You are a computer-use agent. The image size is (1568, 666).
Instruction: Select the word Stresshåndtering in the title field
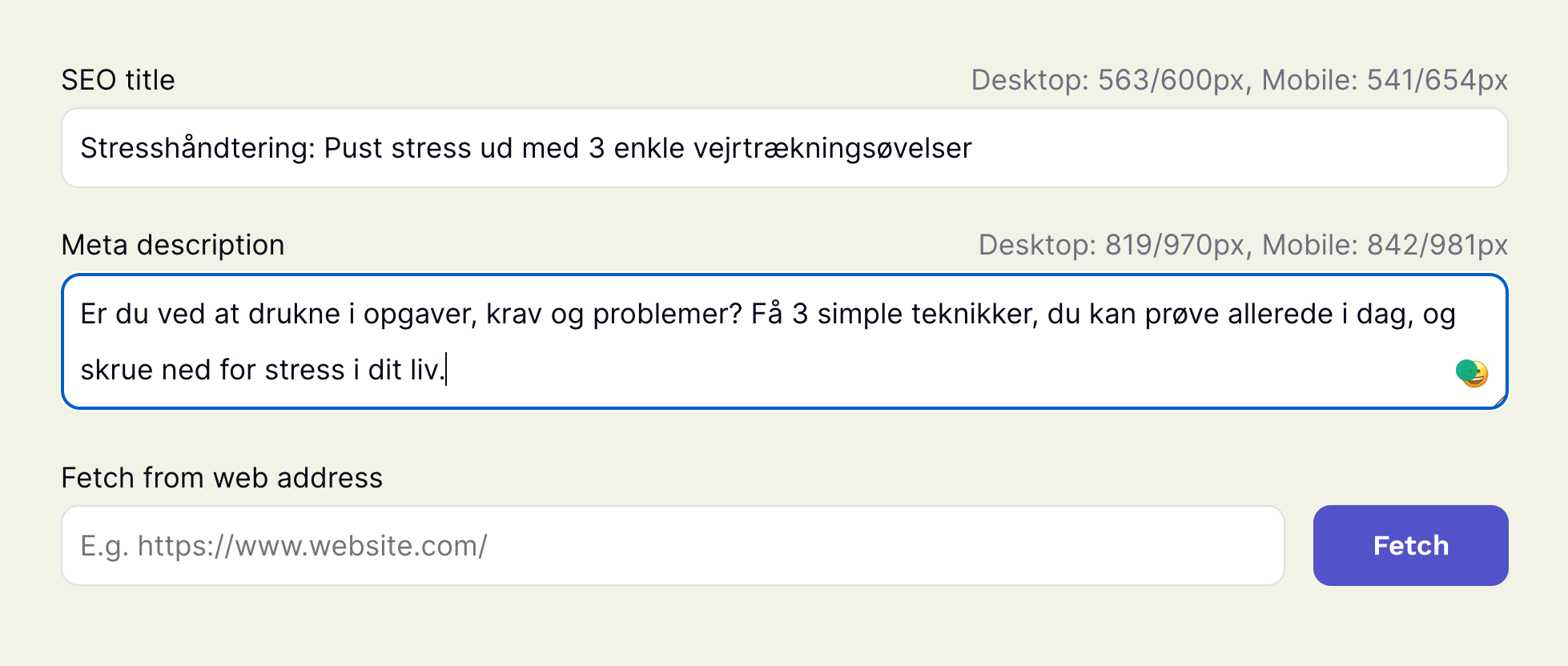192,148
